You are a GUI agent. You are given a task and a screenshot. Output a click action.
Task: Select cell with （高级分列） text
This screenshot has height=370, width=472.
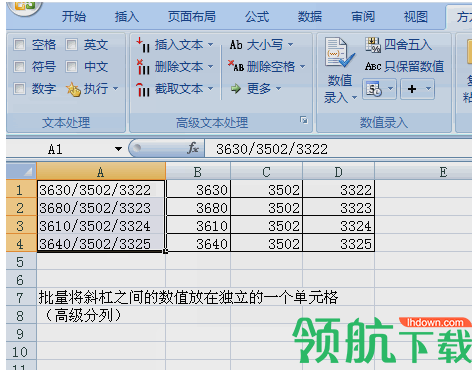[101, 316]
